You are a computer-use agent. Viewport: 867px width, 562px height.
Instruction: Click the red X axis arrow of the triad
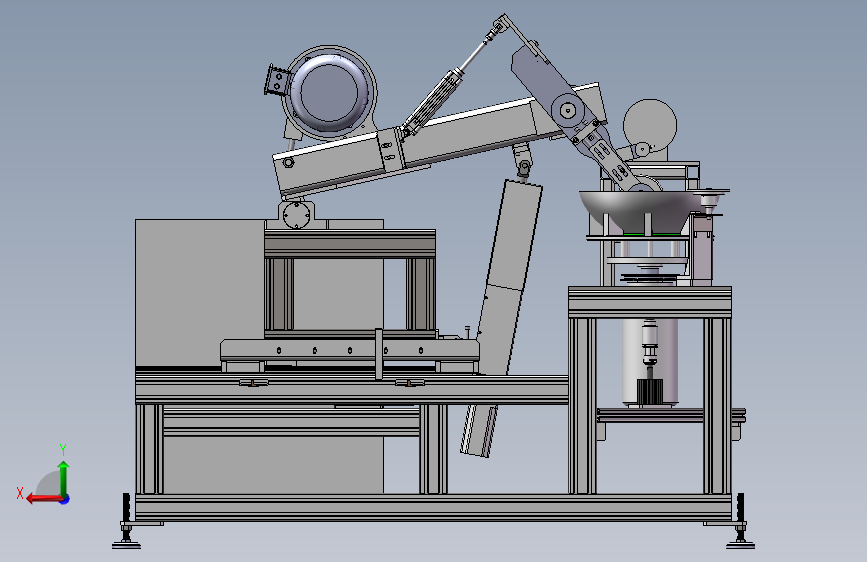pyautogui.click(x=44, y=499)
